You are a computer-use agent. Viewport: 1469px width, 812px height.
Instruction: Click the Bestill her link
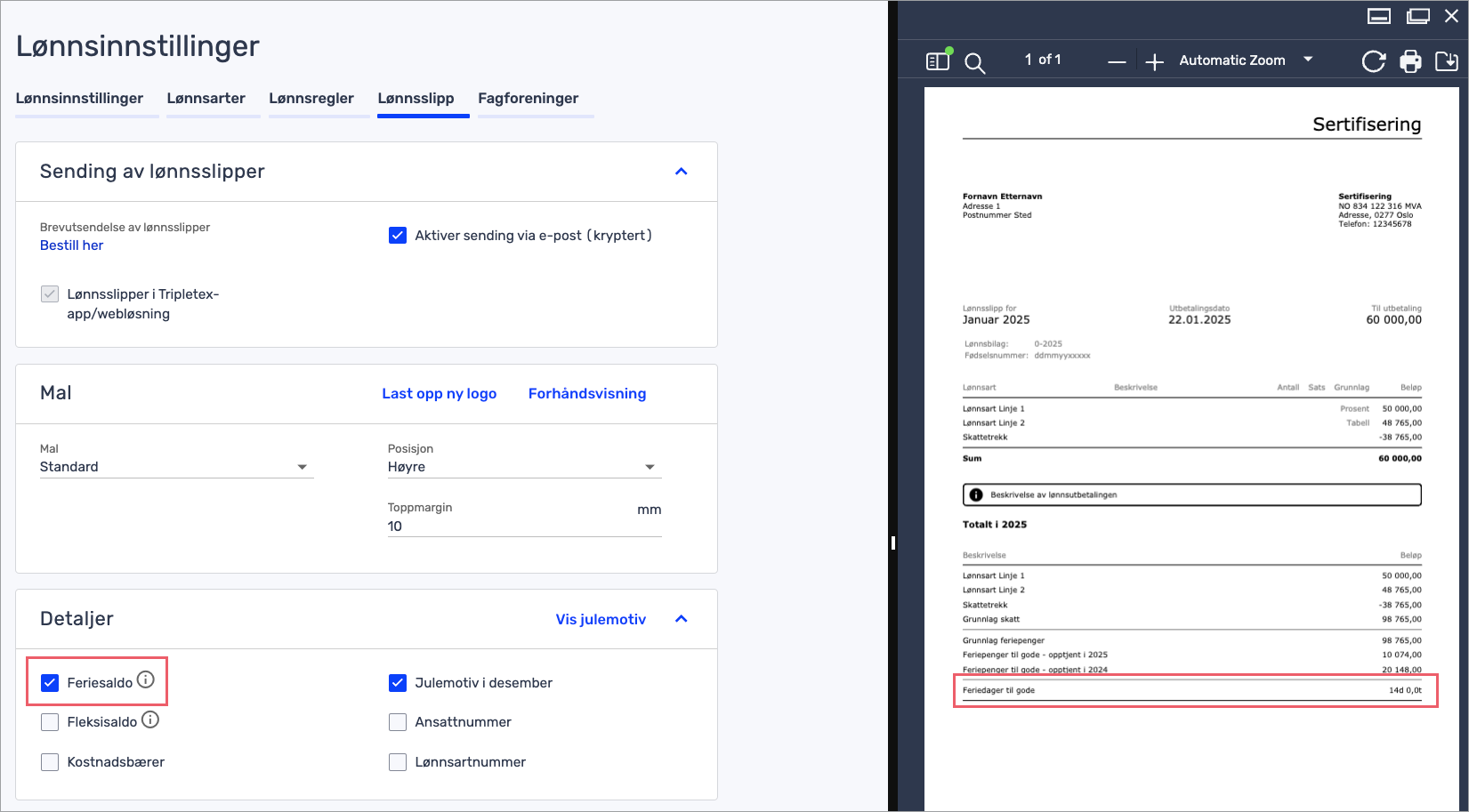pos(71,245)
